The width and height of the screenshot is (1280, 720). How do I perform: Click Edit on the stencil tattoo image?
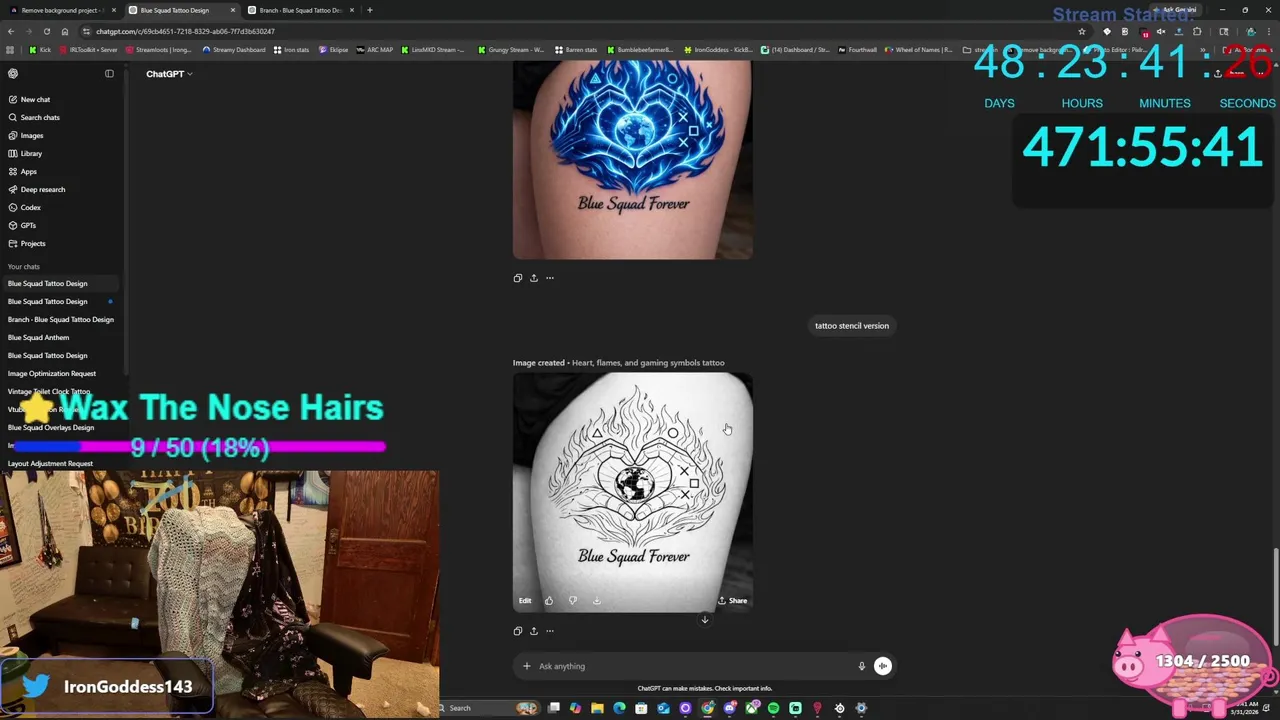pos(525,600)
